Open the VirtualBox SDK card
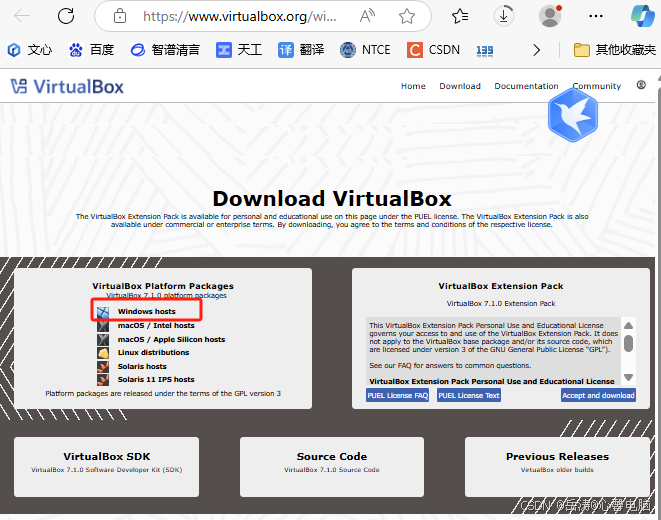661x520 pixels. pos(107,467)
